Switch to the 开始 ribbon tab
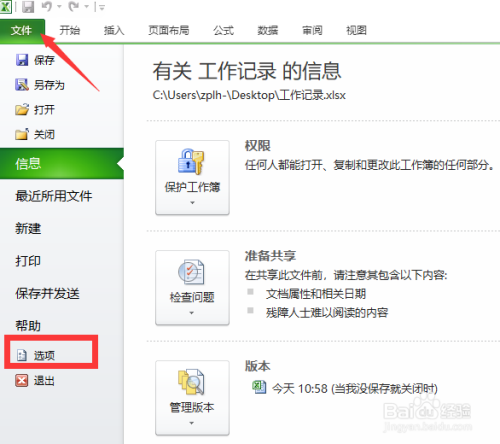The width and height of the screenshot is (500, 444). 69,30
